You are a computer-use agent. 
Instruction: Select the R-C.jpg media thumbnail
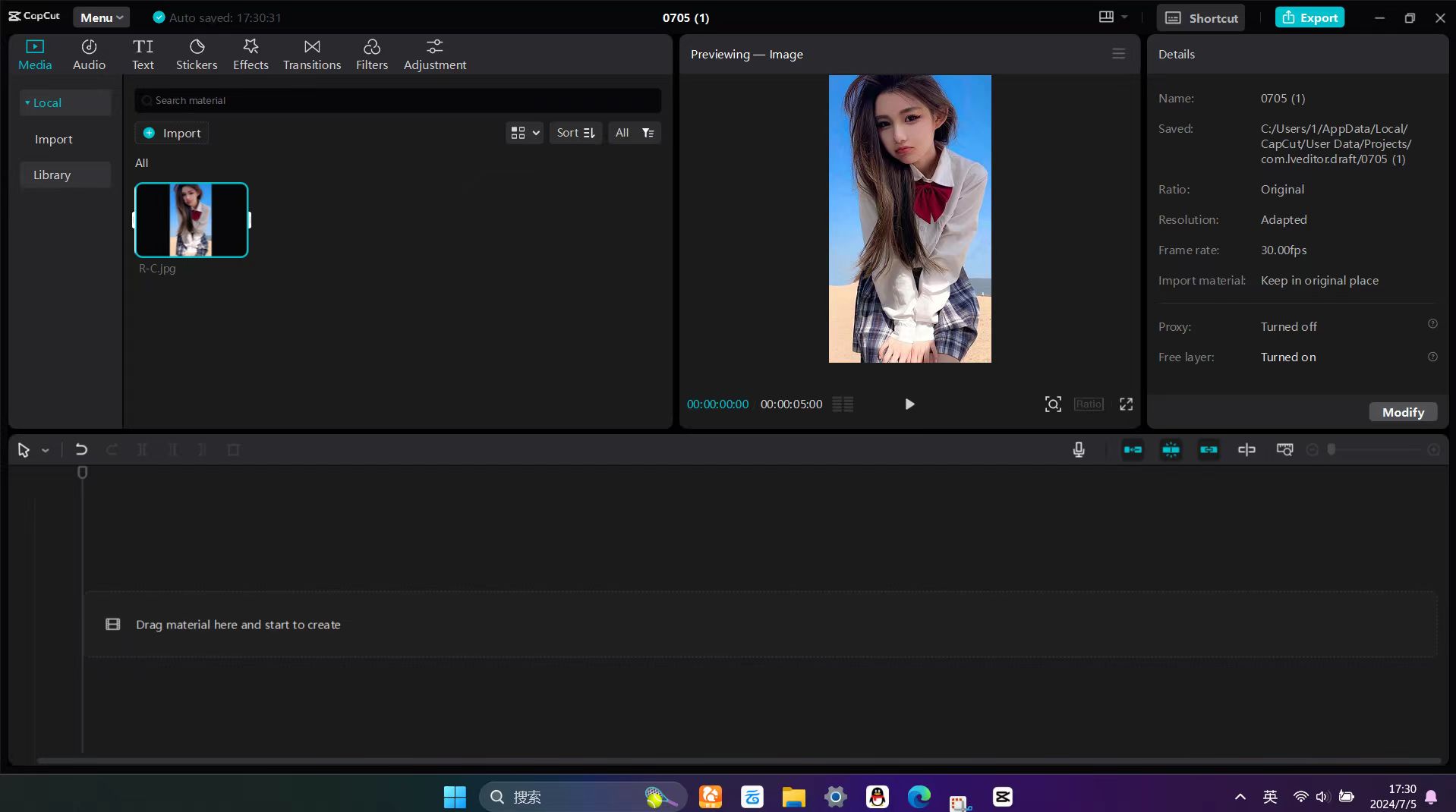191,220
